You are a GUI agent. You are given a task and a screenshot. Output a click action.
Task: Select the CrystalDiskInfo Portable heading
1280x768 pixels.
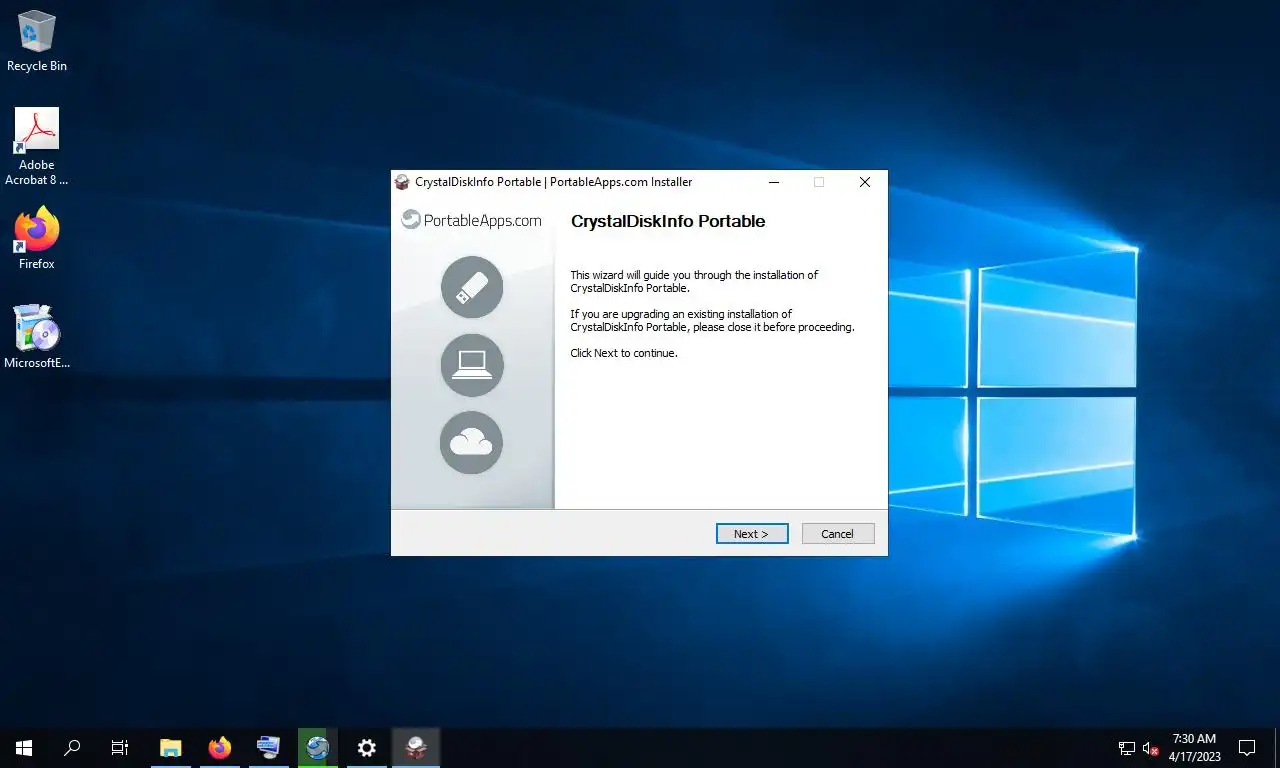tap(668, 222)
